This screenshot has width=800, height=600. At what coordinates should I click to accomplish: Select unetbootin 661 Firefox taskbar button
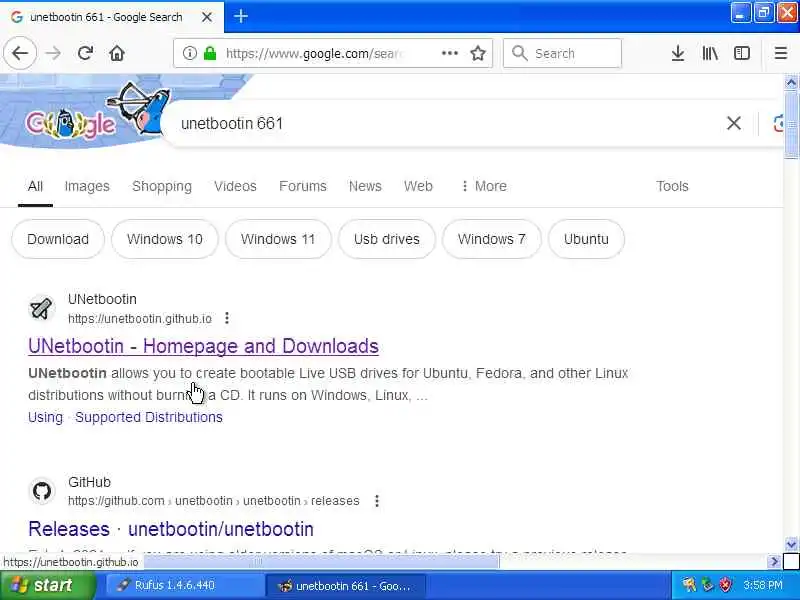pos(346,585)
